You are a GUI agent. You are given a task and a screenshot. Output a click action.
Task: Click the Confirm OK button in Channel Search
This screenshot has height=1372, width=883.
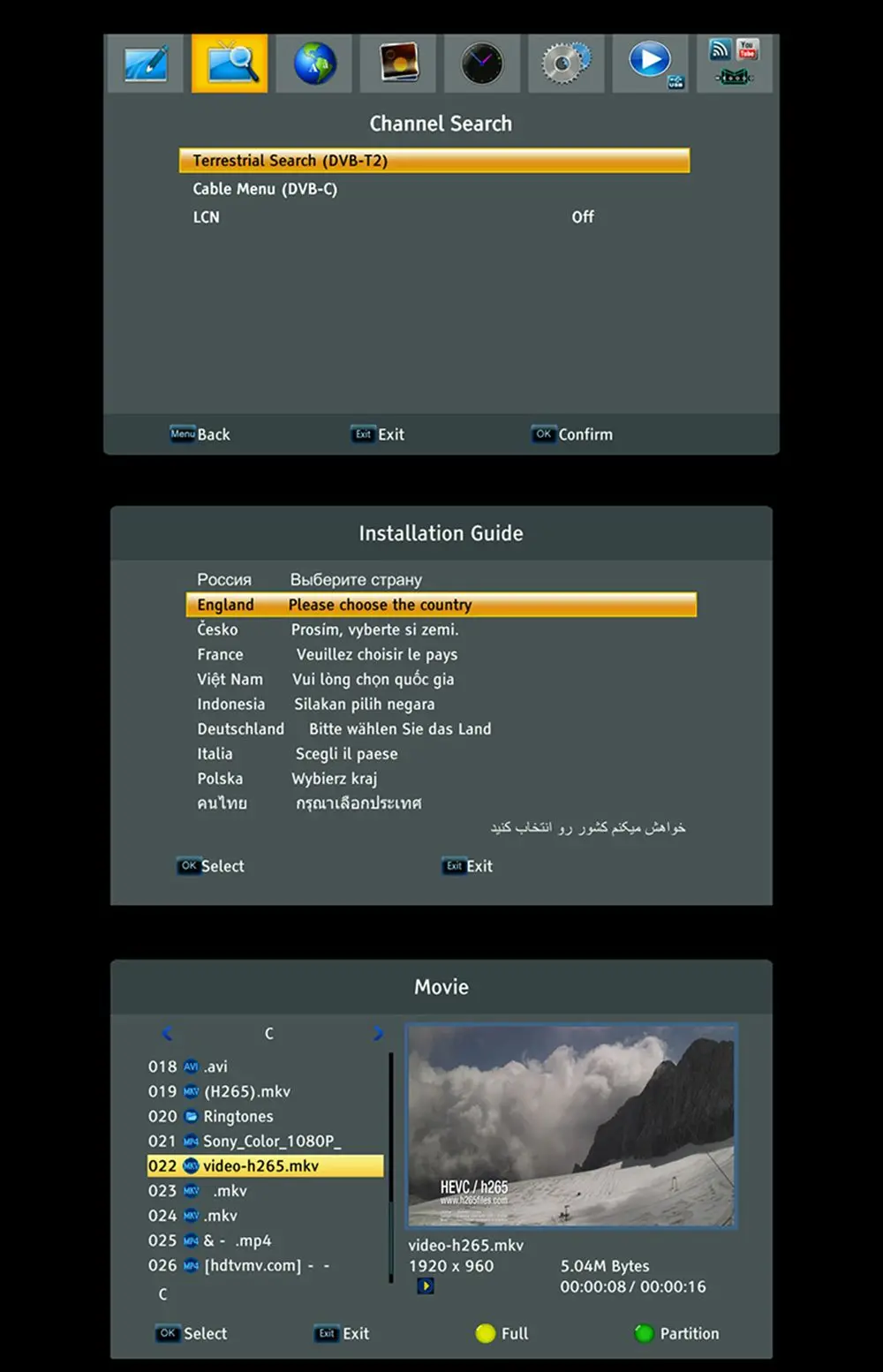tap(572, 433)
